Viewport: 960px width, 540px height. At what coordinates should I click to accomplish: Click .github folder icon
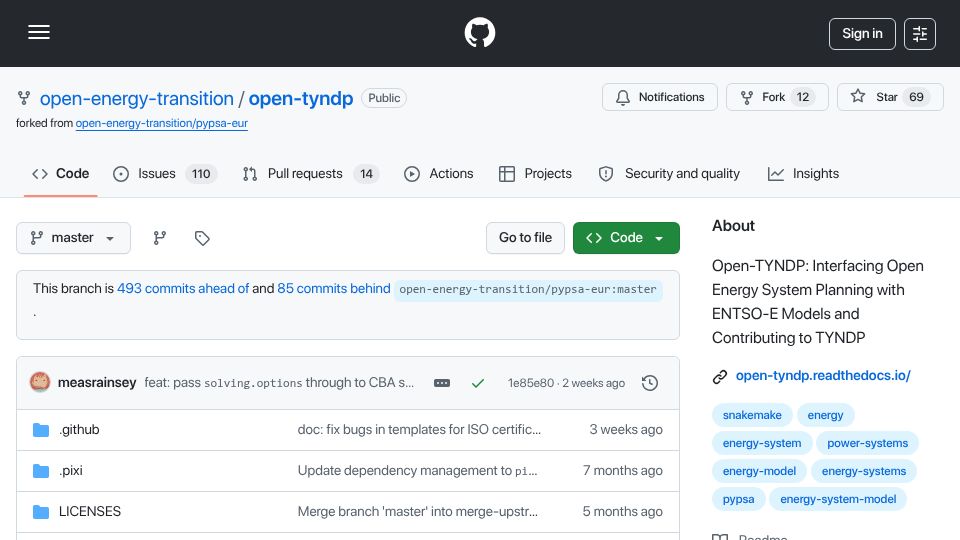pos(41,430)
